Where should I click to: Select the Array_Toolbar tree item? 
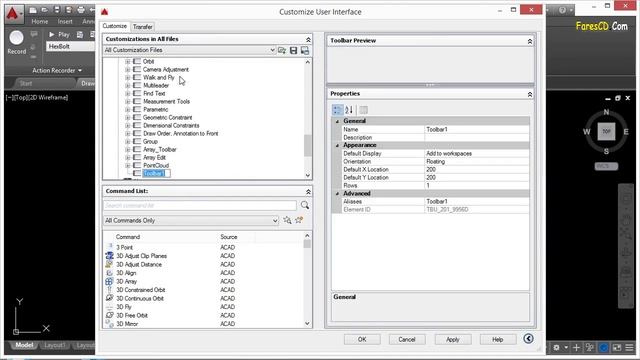click(160, 149)
